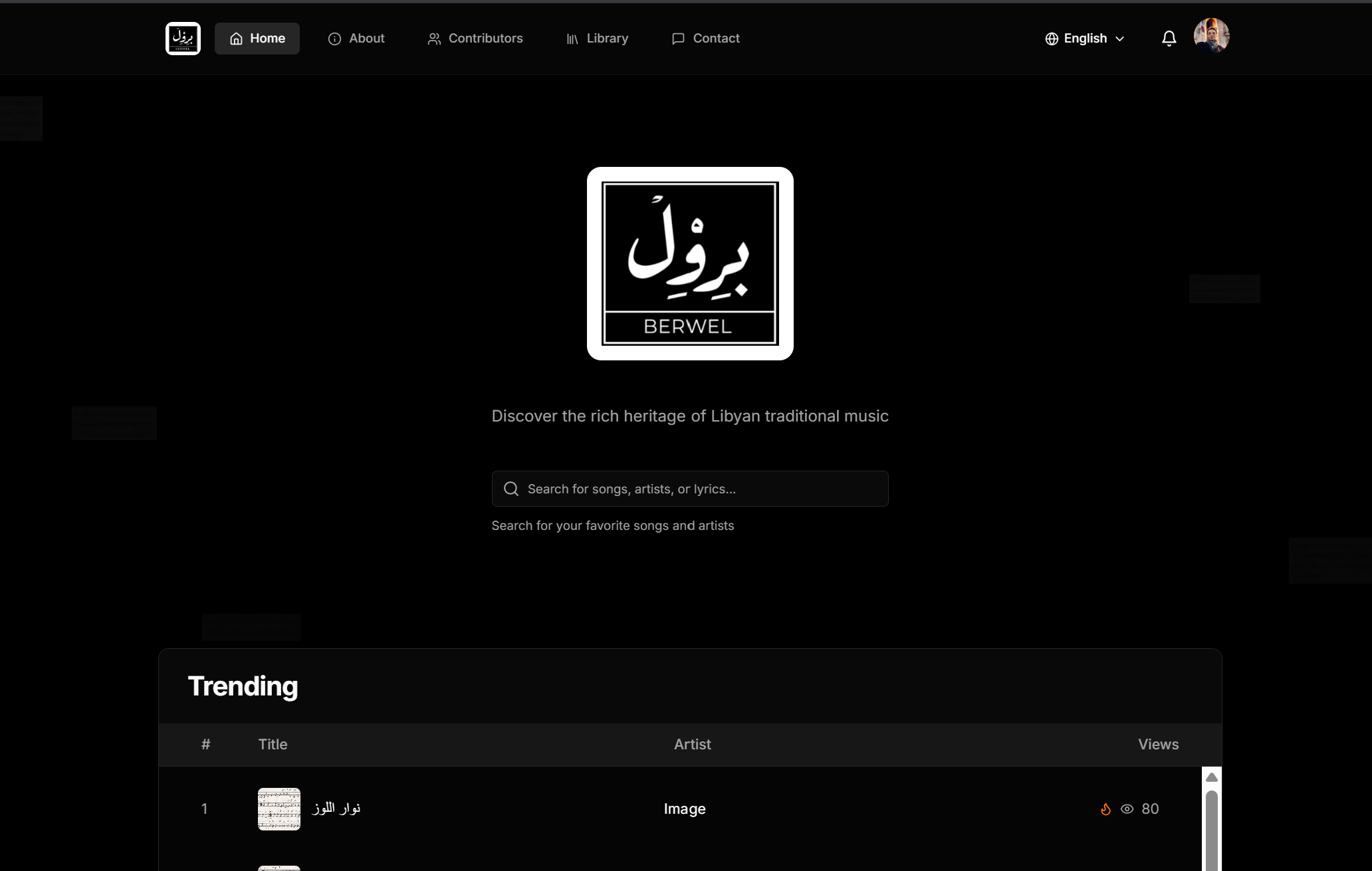Click the sheet music thumbnail in row 1
The height and width of the screenshot is (871, 1372).
tap(279, 809)
